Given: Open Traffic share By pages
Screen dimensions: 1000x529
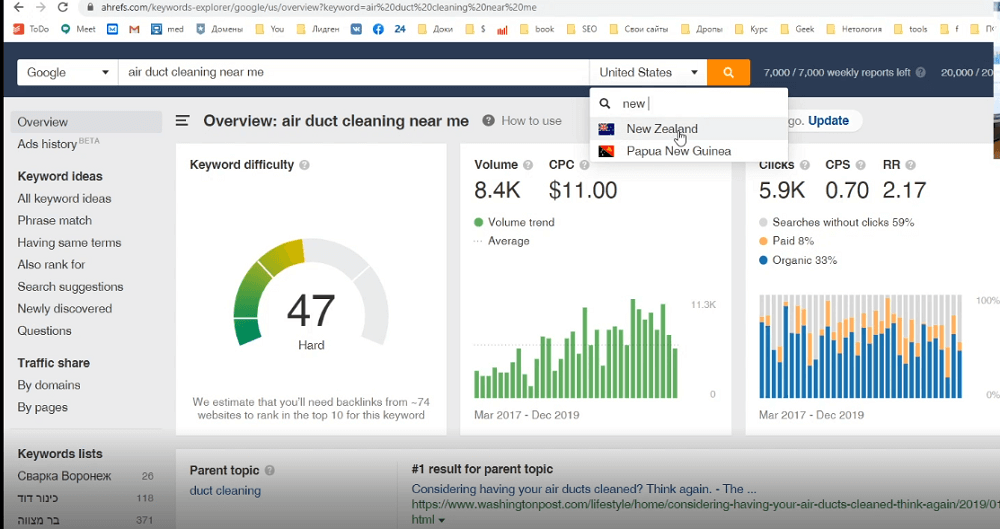Looking at the screenshot, I should 43,407.
